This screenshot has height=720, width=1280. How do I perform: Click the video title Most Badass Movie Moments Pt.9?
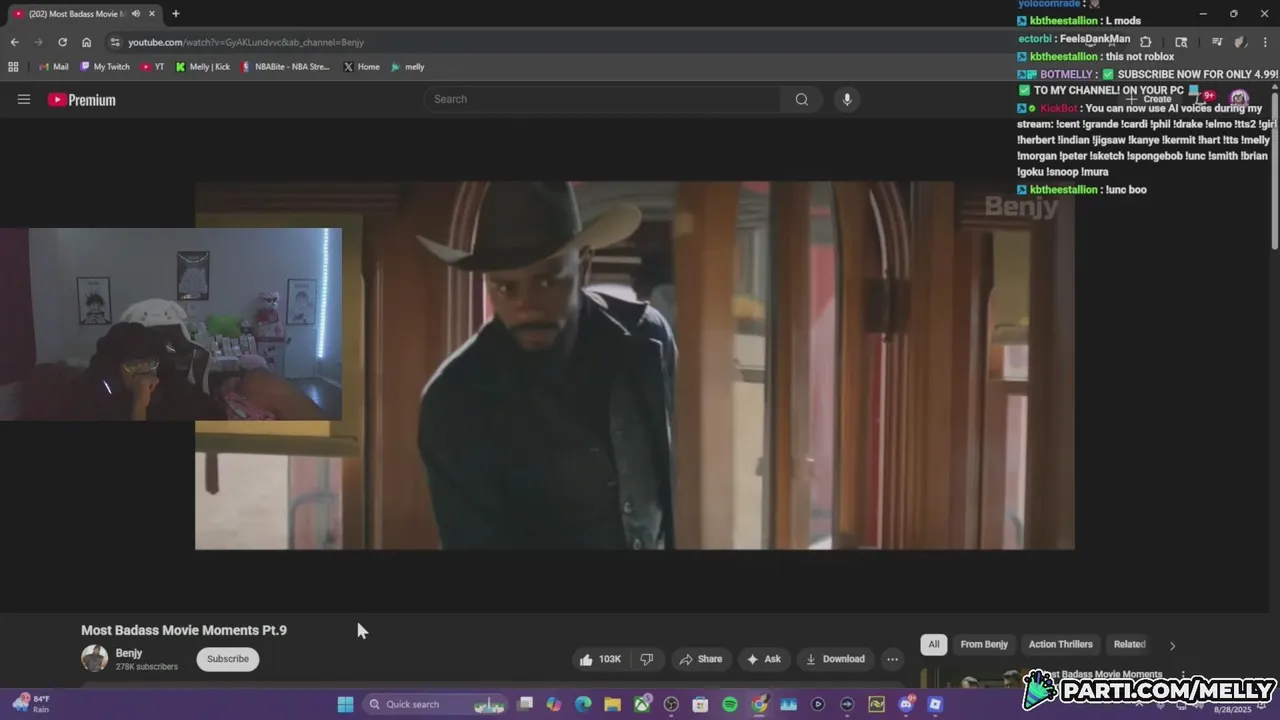pos(184,630)
